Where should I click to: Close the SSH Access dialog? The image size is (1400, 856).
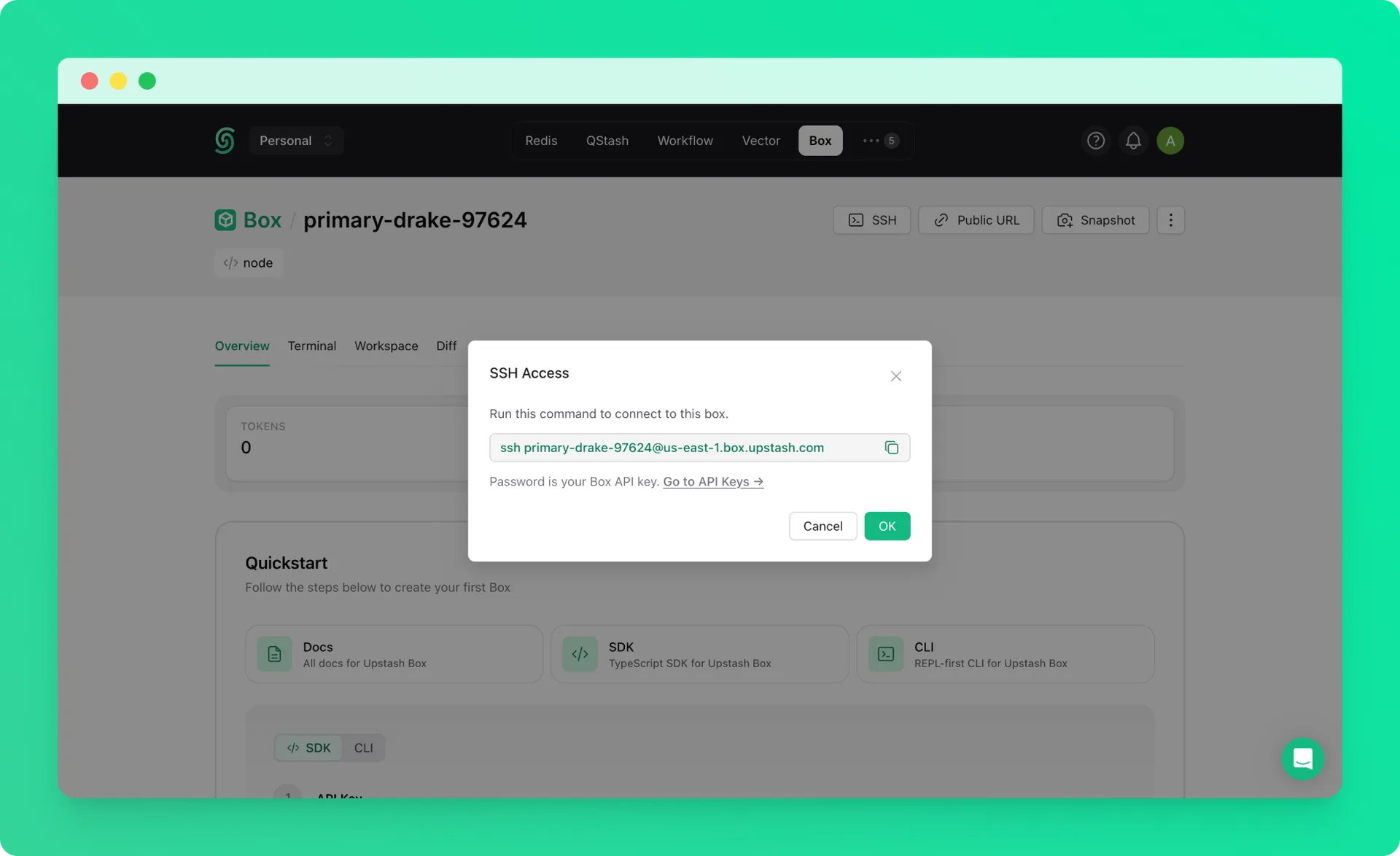coord(896,376)
